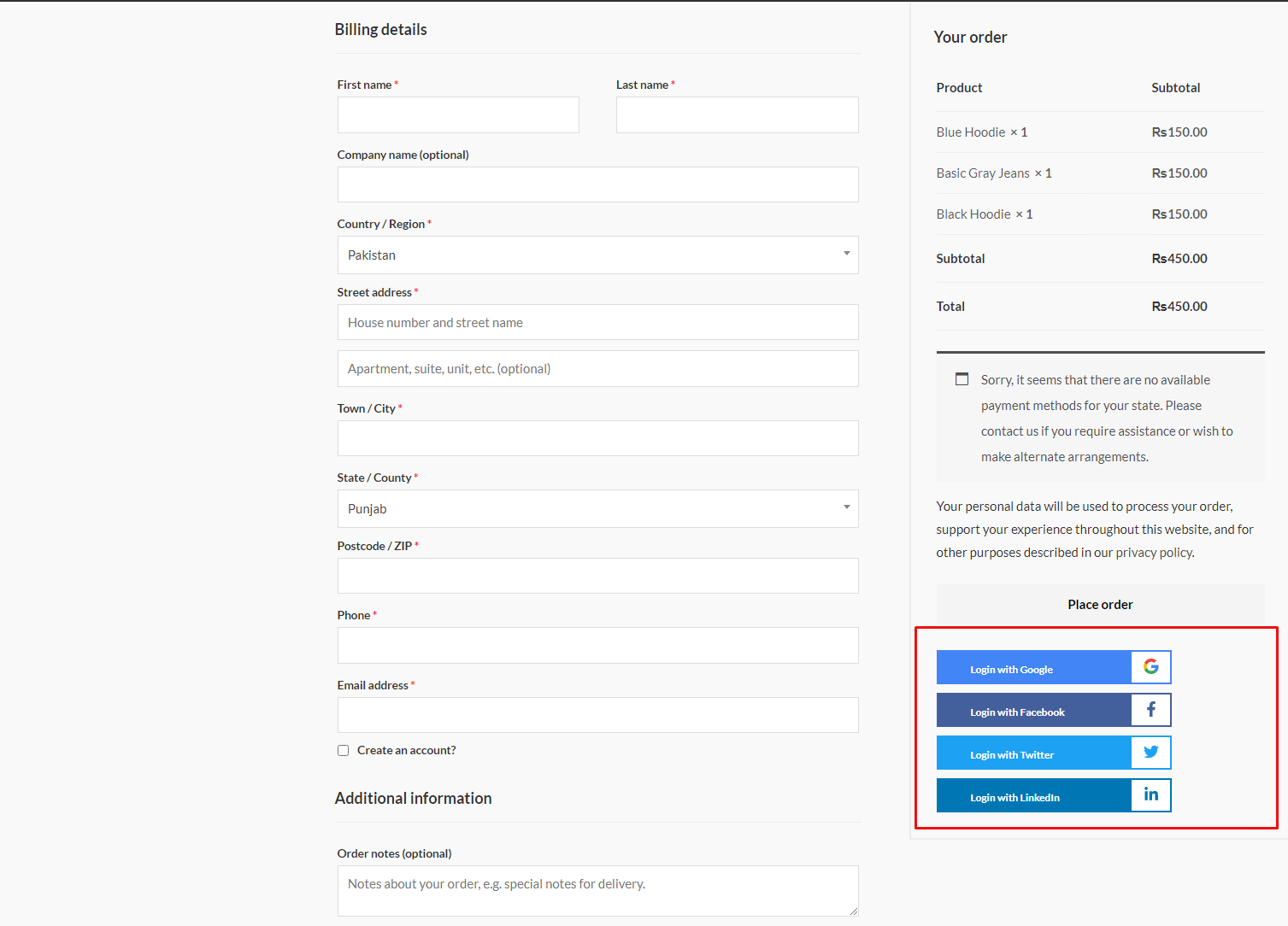Click Login with LinkedIn label
The width and height of the screenshot is (1288, 926).
point(1015,798)
